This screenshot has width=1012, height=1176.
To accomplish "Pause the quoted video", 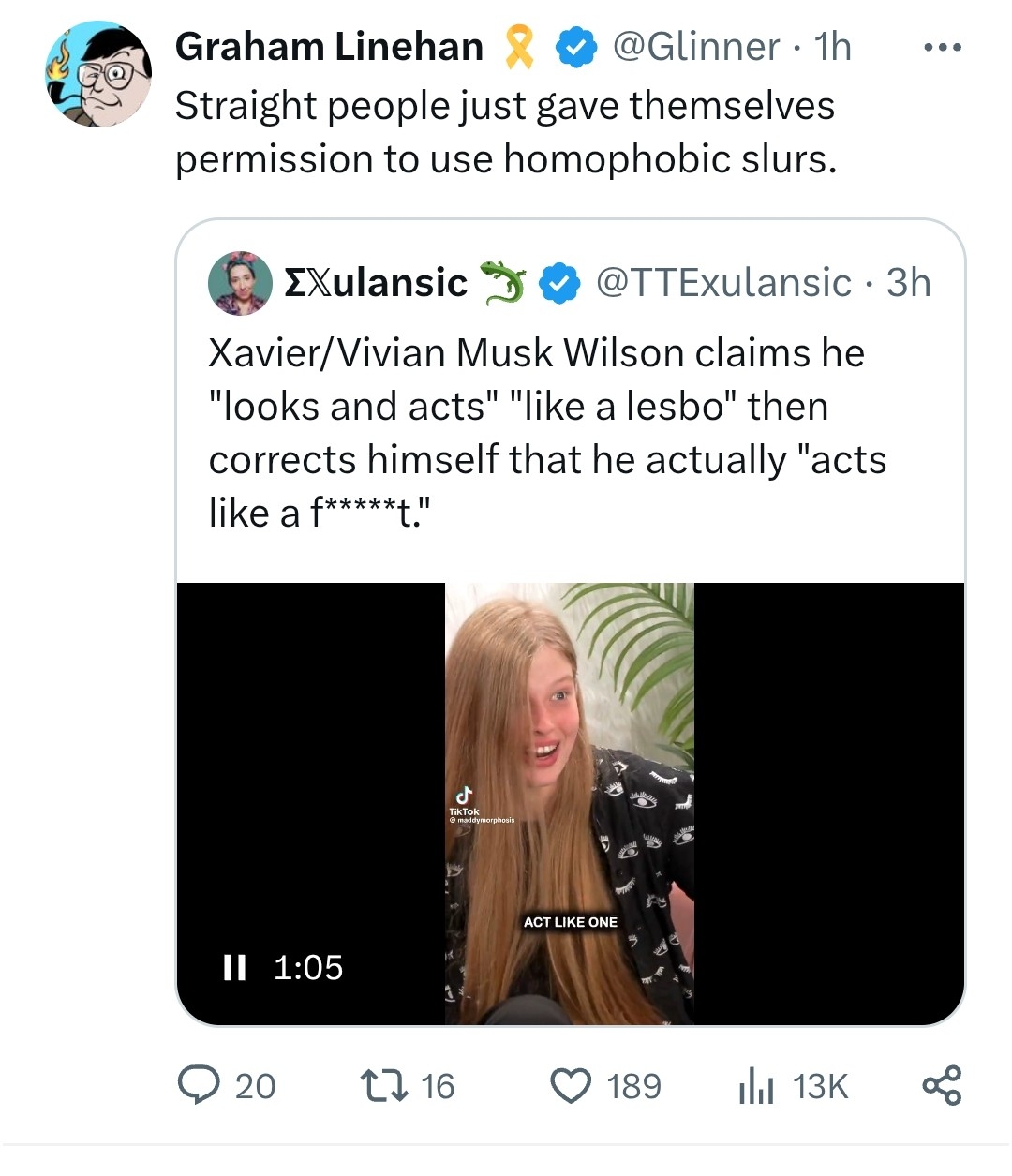I will click(234, 967).
